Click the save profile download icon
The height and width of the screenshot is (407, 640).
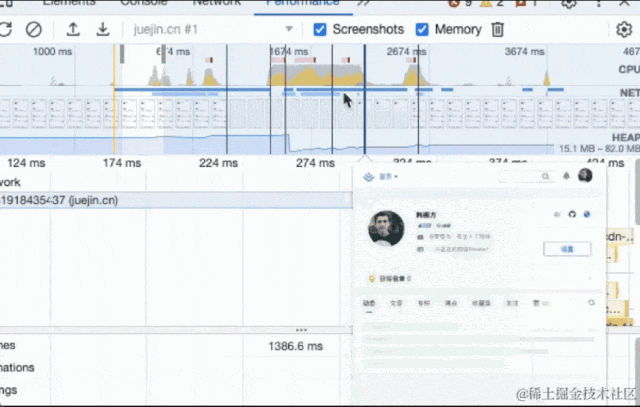point(103,29)
